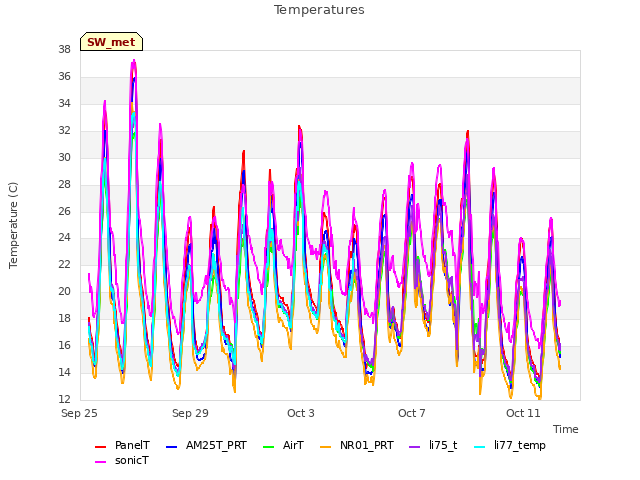Image resolution: width=640 pixels, height=480 pixels.
Task: Click the 38 y-axis tick label
Action: pos(64,49)
